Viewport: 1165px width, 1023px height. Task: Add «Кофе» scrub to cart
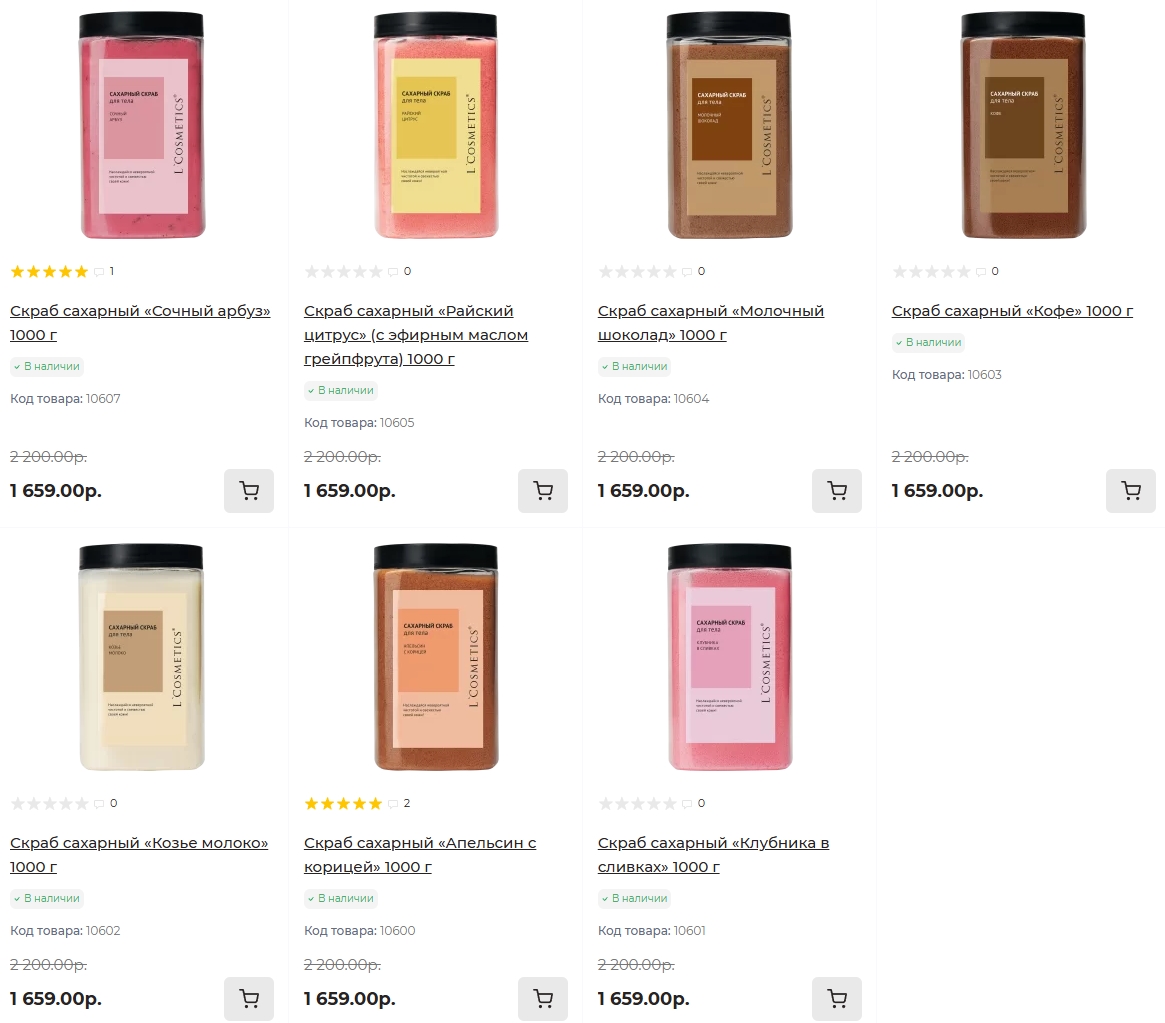[1131, 491]
